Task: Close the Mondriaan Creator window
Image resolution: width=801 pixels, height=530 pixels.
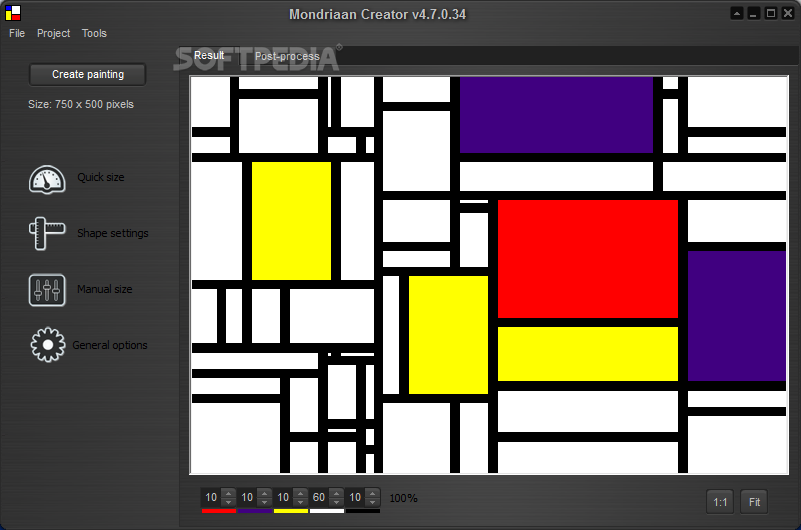Action: (x=788, y=14)
